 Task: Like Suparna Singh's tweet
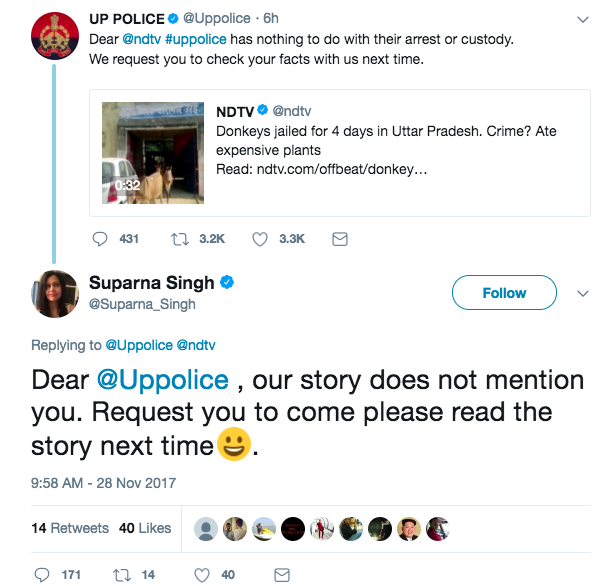point(202,574)
